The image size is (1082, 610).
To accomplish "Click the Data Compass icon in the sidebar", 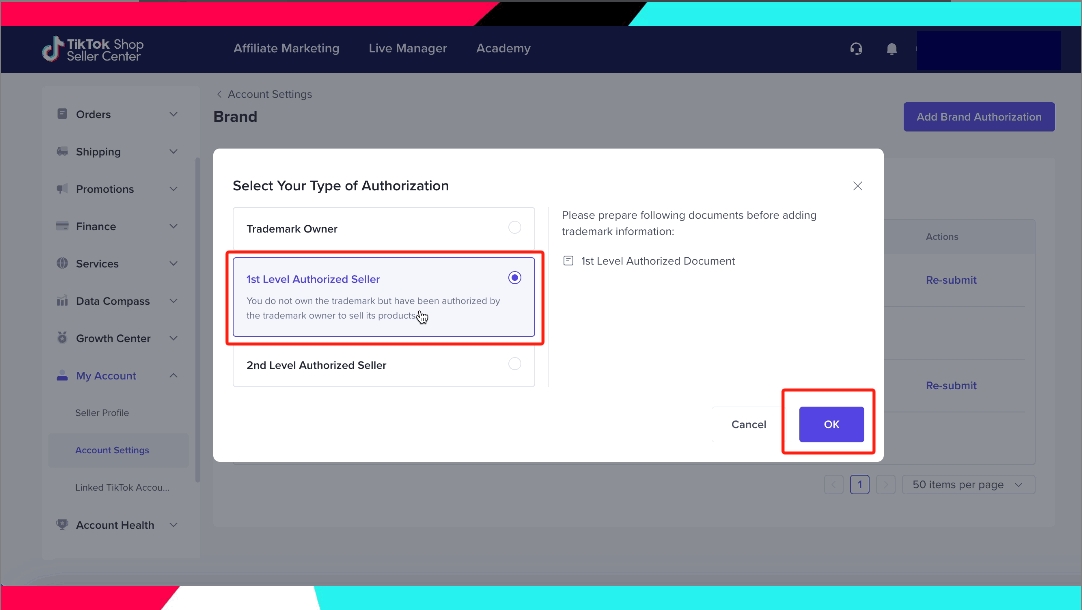I will (x=63, y=301).
